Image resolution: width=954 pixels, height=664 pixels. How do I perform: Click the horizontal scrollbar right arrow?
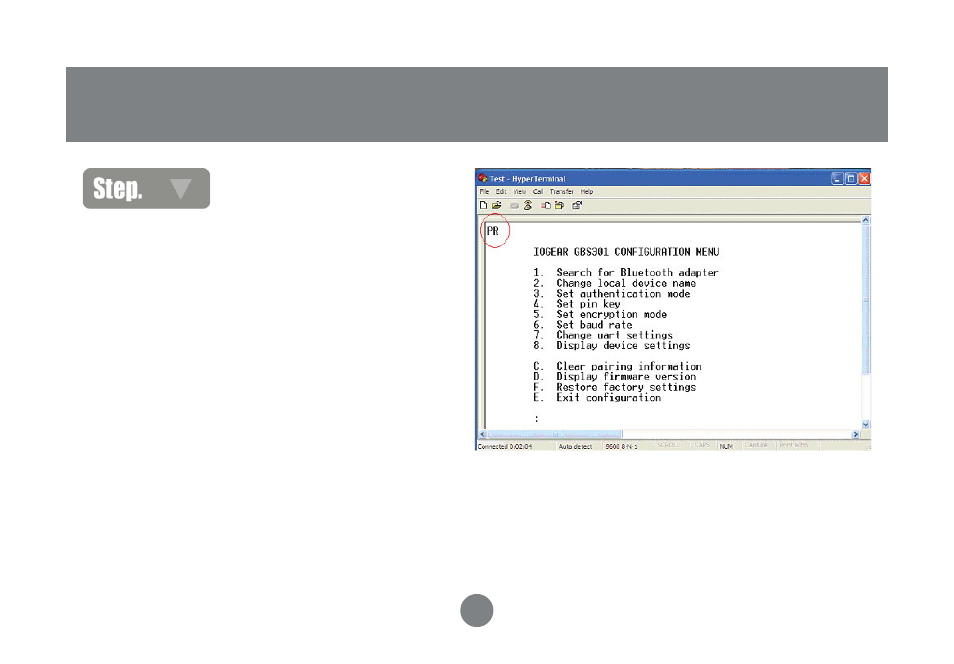pos(855,435)
